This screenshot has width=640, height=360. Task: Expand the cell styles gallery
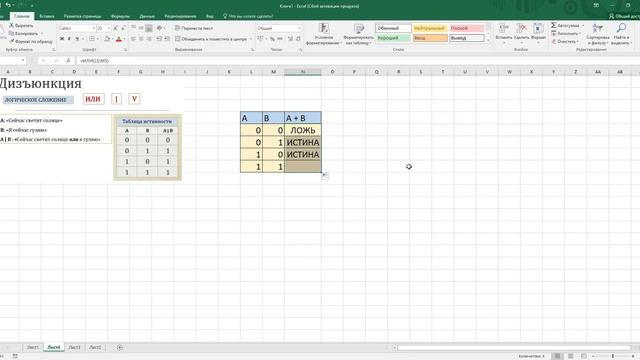tap(488, 40)
